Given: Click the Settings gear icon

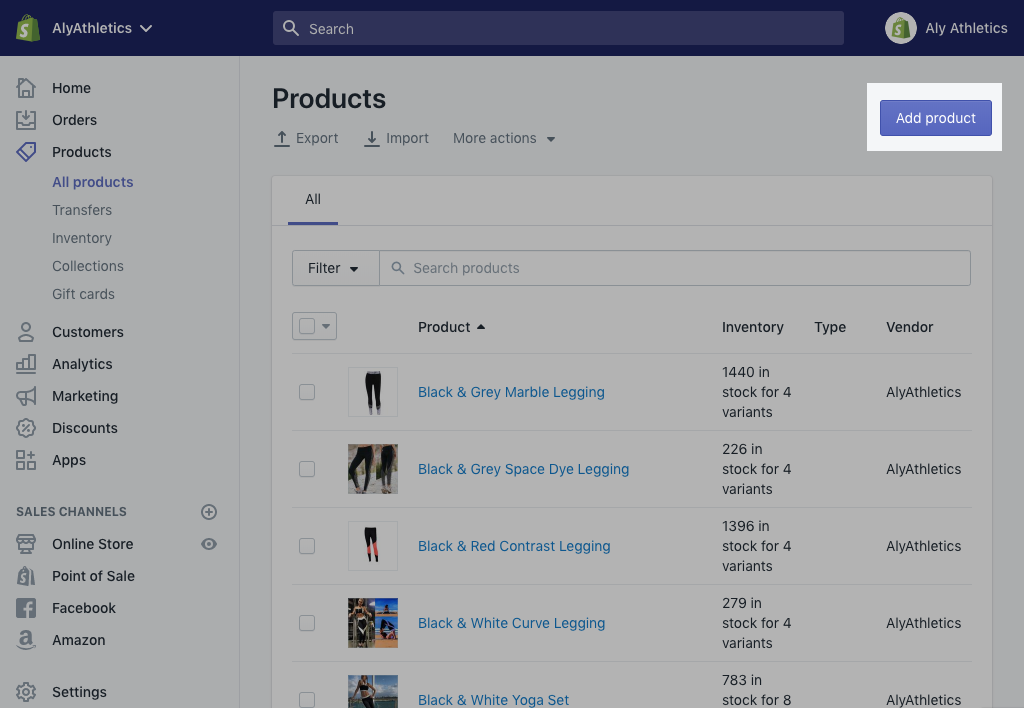Looking at the screenshot, I should point(28,692).
